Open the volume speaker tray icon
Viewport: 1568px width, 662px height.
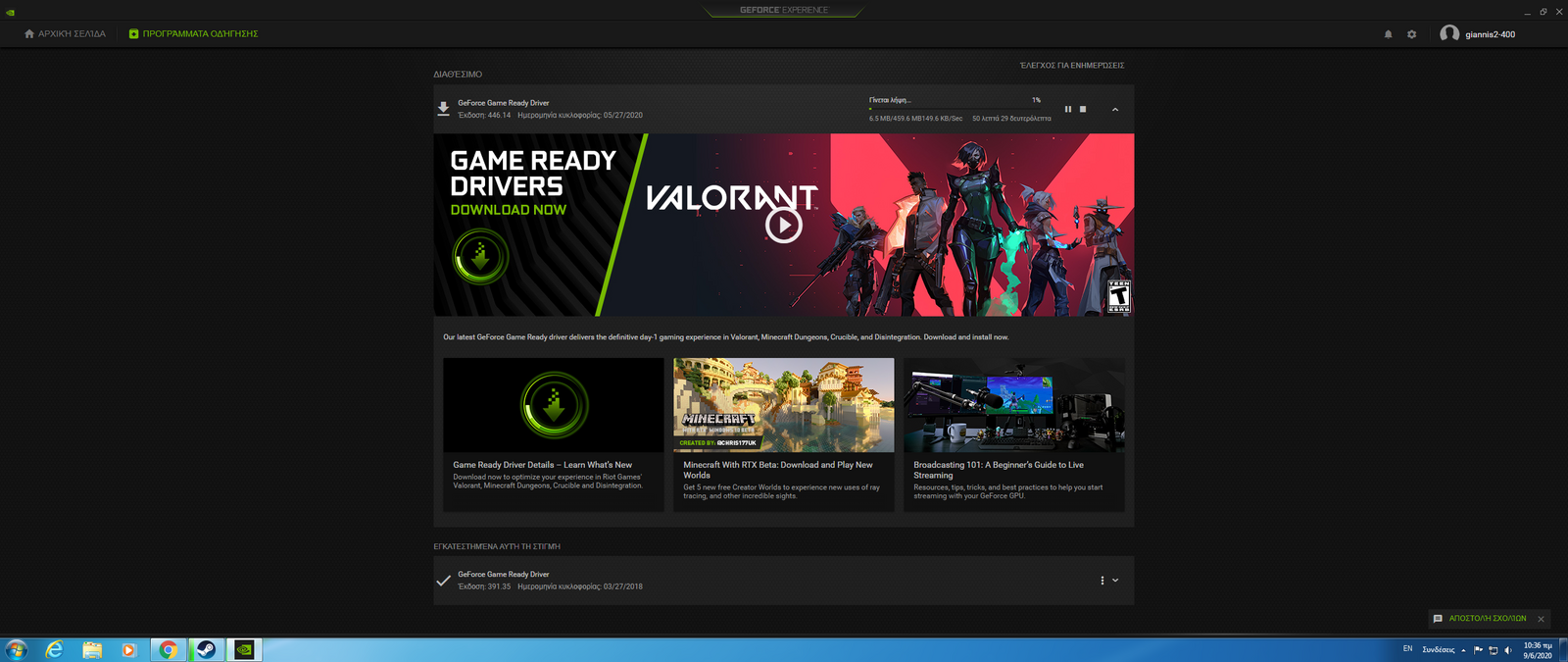1508,650
